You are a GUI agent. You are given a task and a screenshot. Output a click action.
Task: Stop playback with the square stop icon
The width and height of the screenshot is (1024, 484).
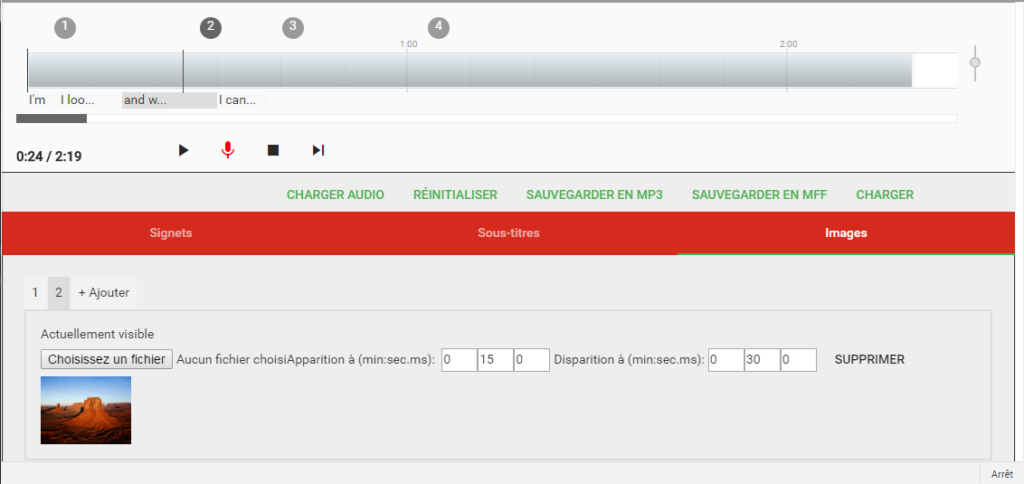pos(273,150)
